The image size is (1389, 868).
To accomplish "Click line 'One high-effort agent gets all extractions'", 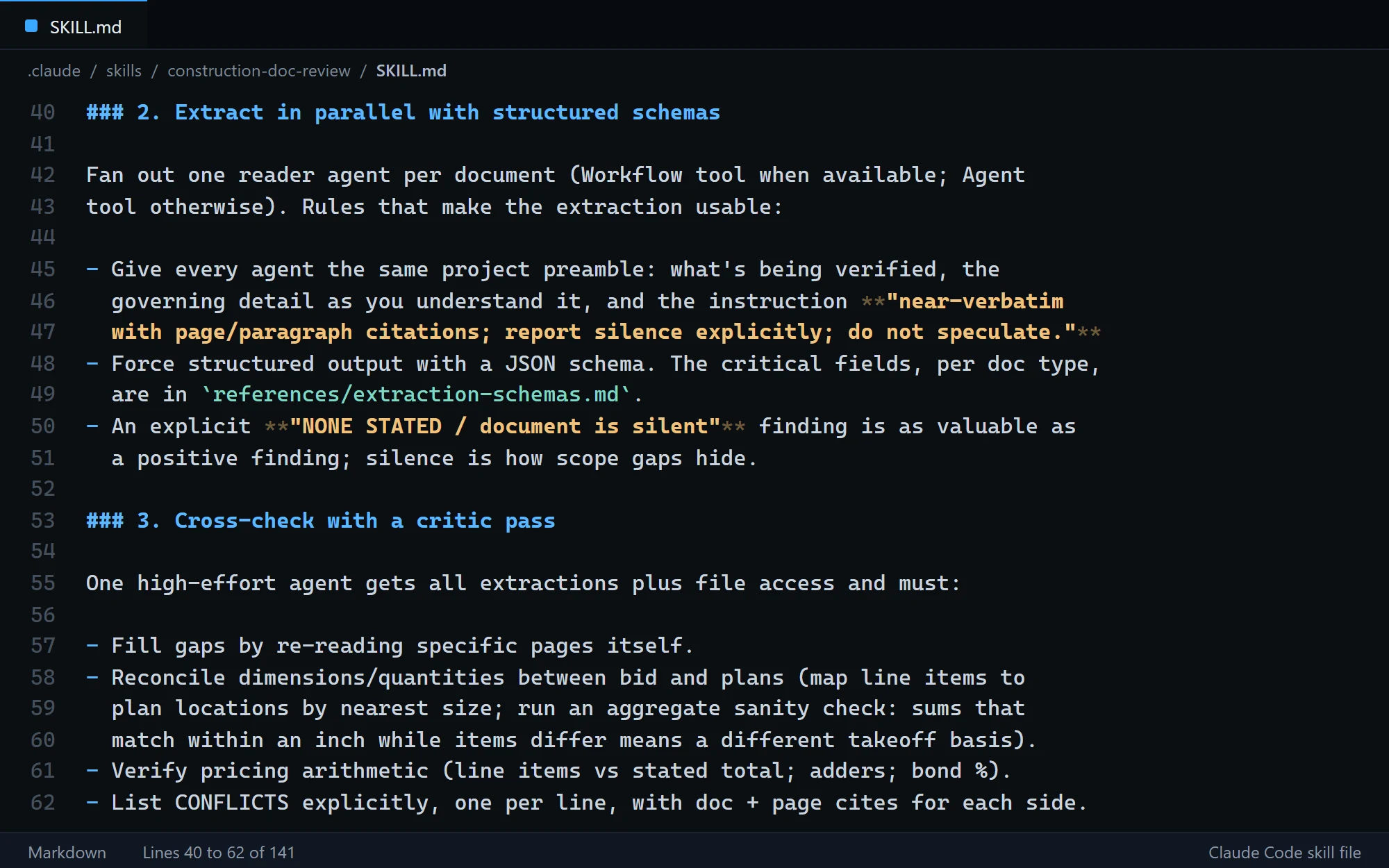I will point(524,583).
